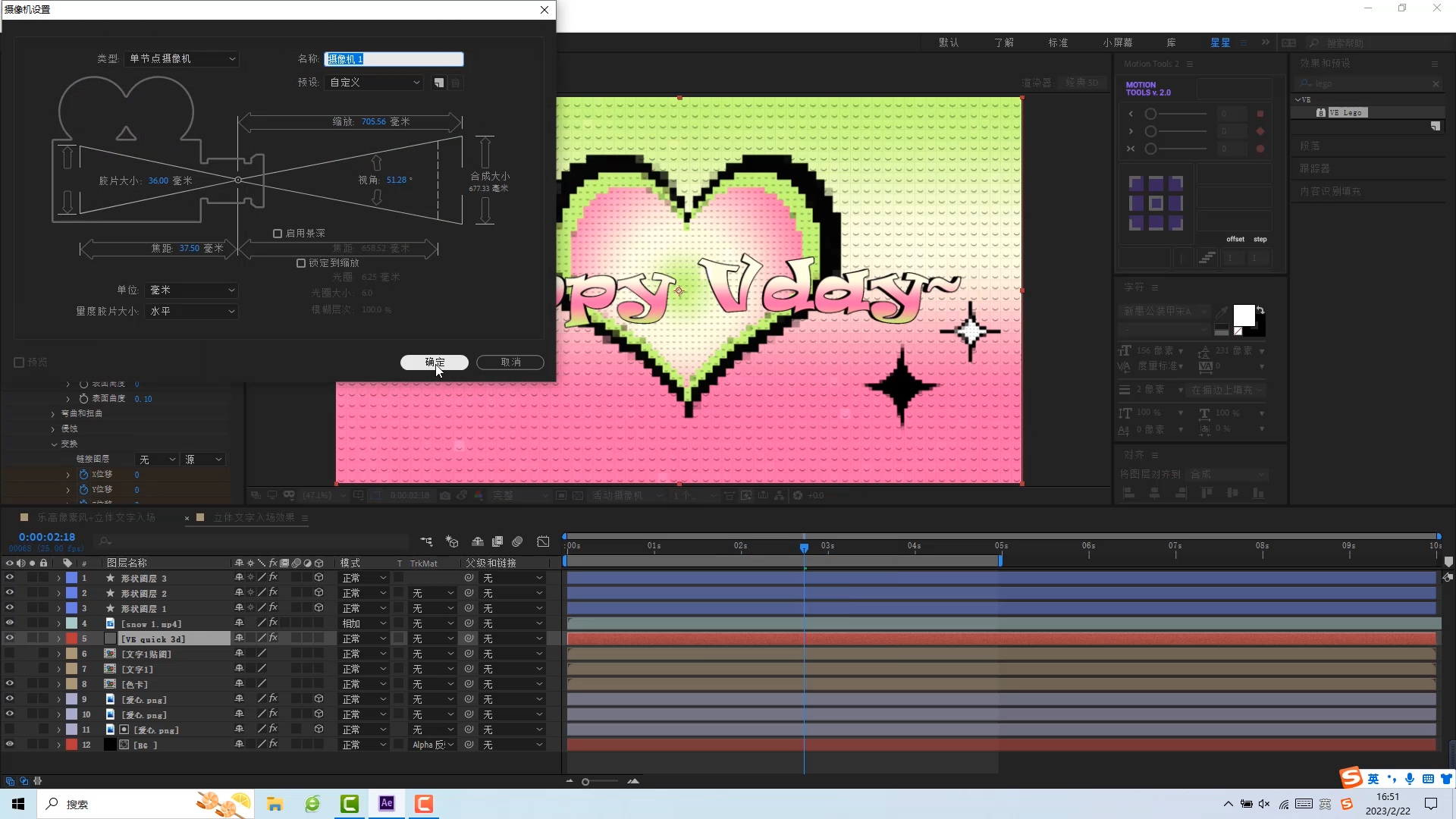The height and width of the screenshot is (819, 1456).
Task: Open File Explorer from the taskbar
Action: point(275,804)
